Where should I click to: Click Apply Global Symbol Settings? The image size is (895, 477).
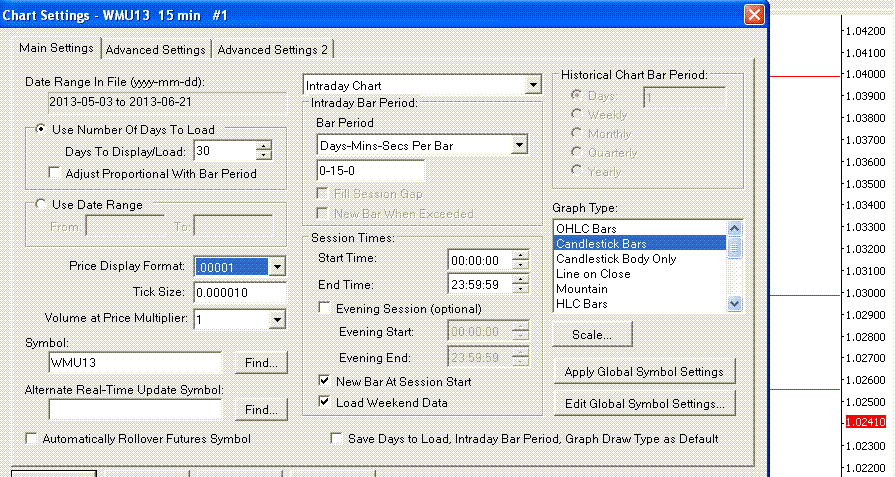click(x=644, y=372)
